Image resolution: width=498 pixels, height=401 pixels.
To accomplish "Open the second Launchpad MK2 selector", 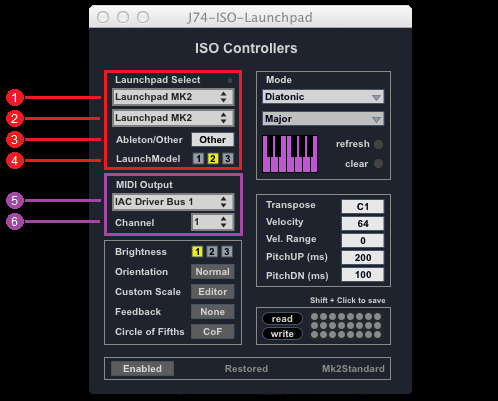I will (x=173, y=118).
